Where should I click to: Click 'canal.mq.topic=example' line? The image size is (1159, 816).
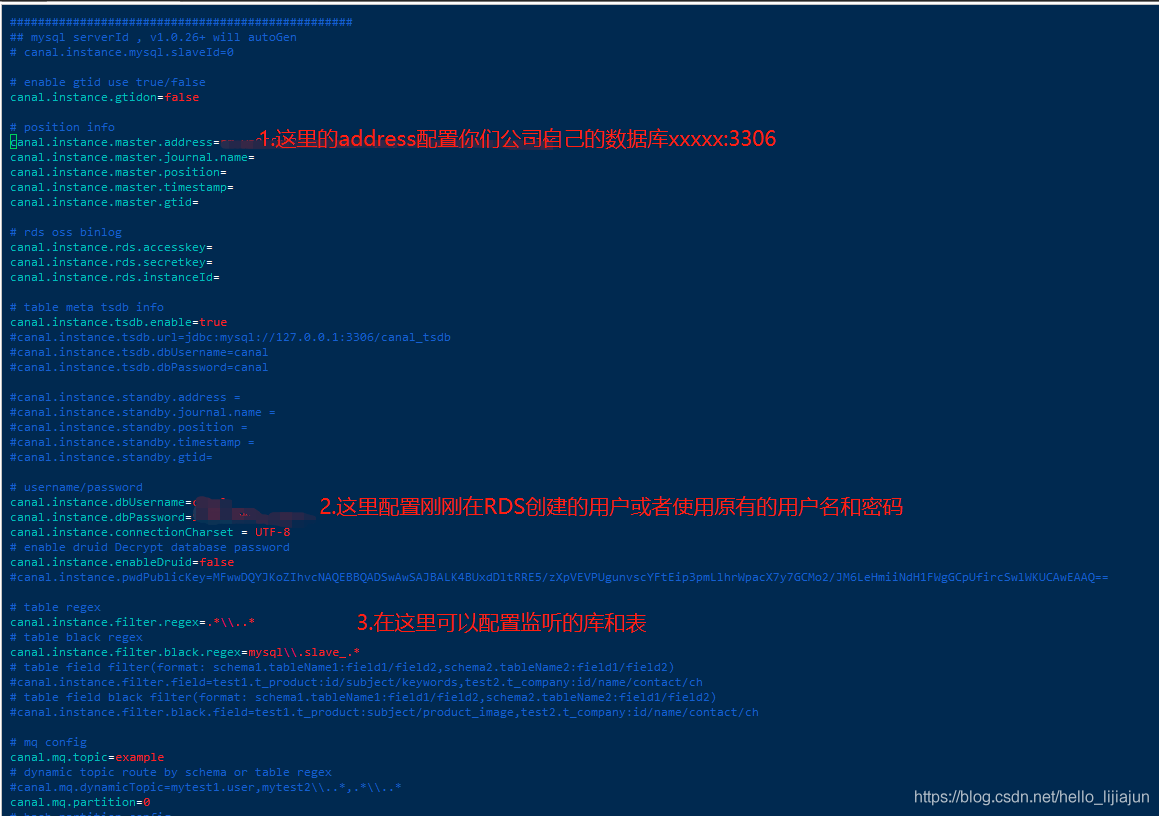pyautogui.click(x=87, y=758)
